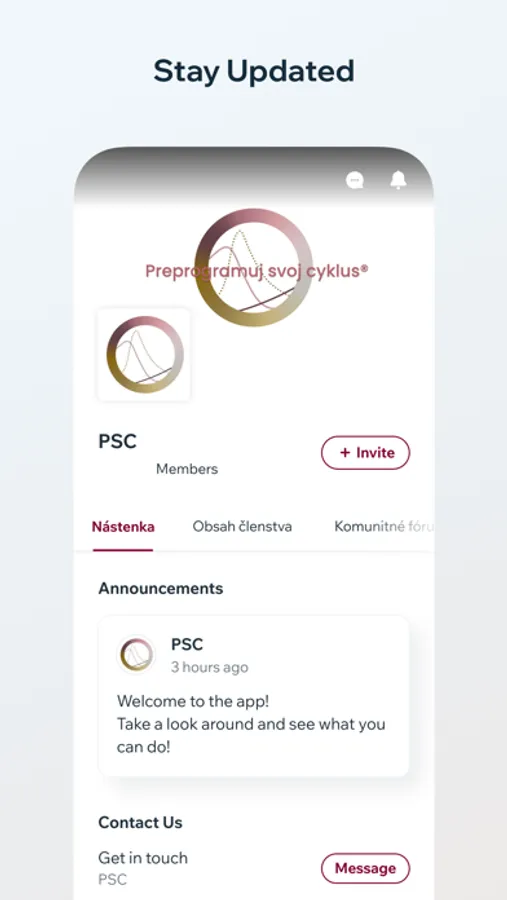Tap the Preprogramuj svoj cyklus banner text
This screenshot has height=900, width=507.
coord(256,271)
